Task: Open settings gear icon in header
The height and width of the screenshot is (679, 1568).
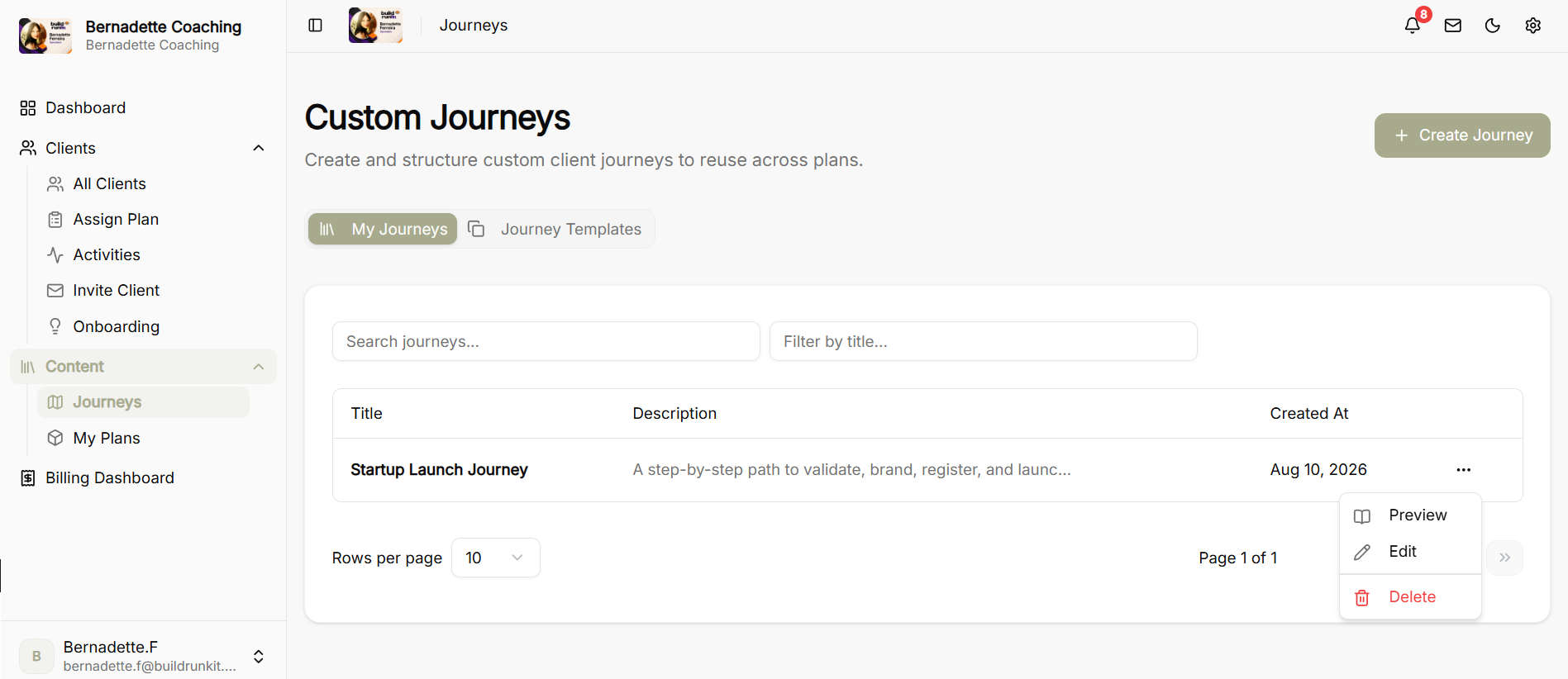Action: click(1533, 26)
